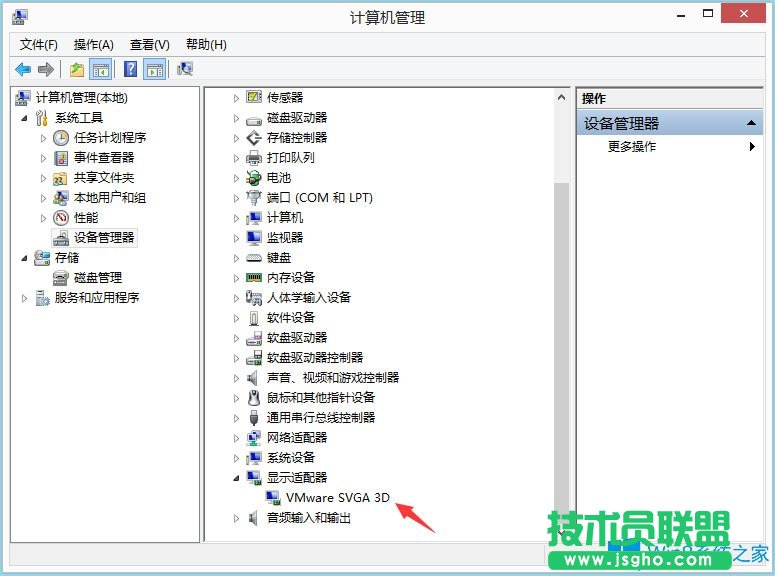Click the Back arrow toolbar icon
The height and width of the screenshot is (576, 775).
23,69
